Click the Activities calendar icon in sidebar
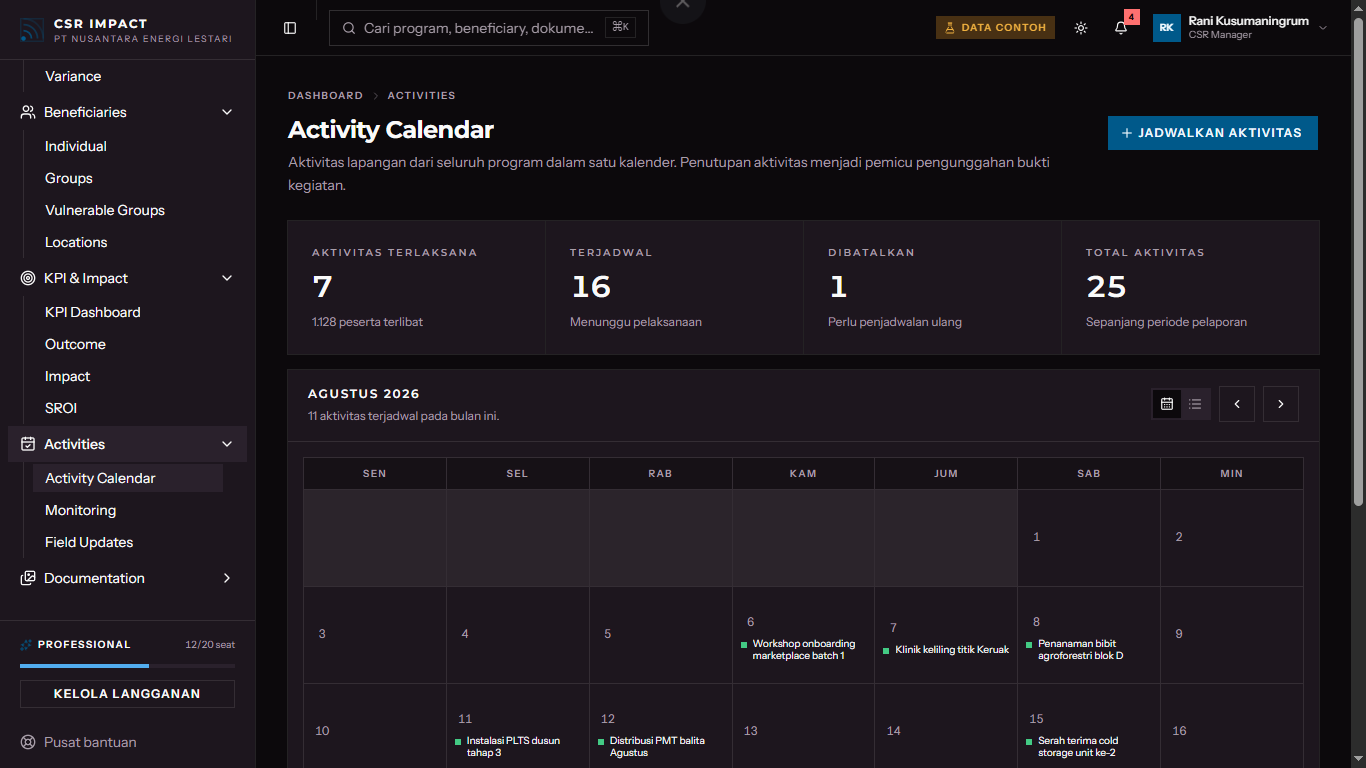This screenshot has width=1366, height=768. point(28,444)
